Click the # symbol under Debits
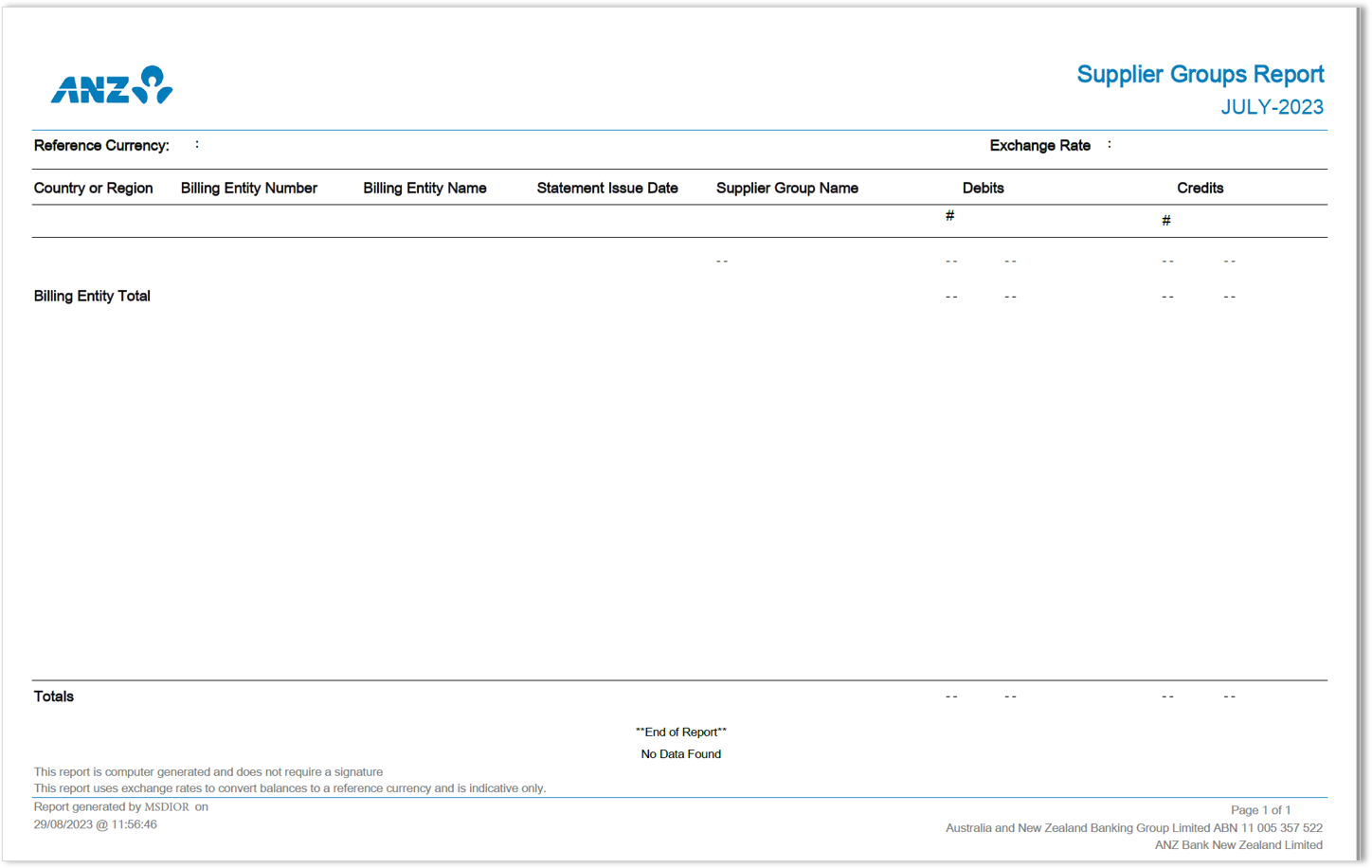This screenshot has width=1372, height=868. point(948,215)
